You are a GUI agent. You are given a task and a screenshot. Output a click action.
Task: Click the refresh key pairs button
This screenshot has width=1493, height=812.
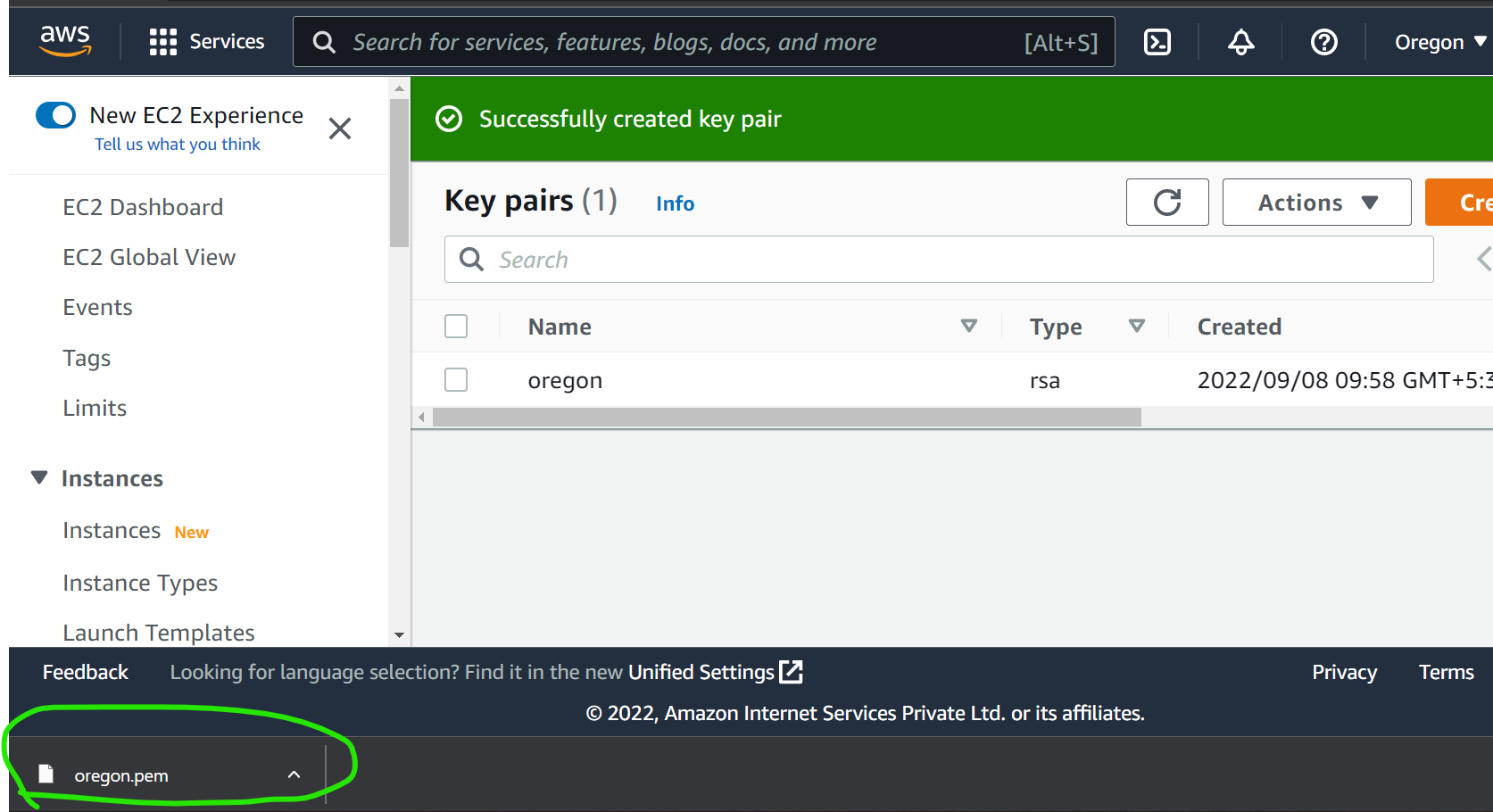tap(1167, 203)
